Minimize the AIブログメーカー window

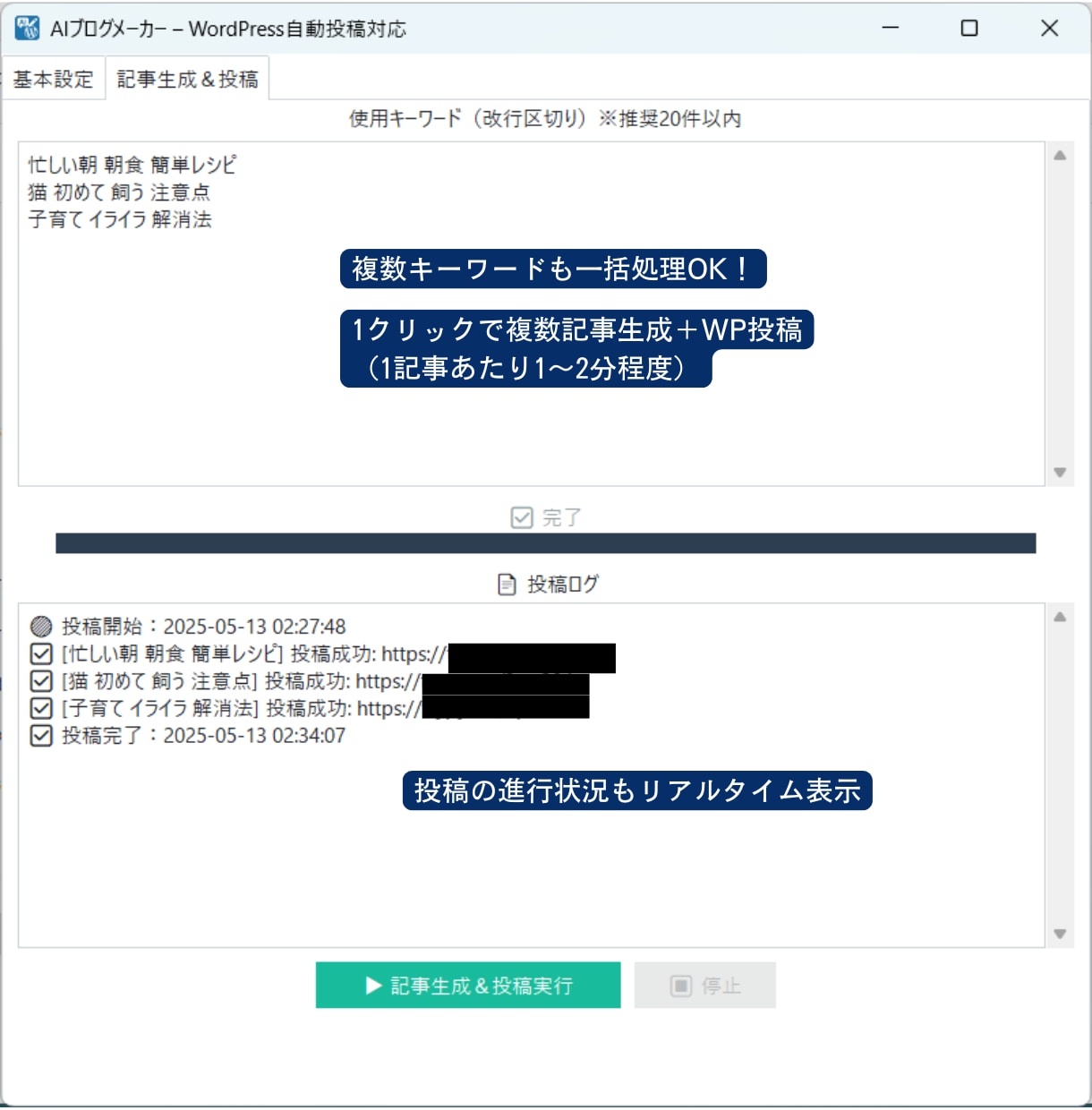891,29
